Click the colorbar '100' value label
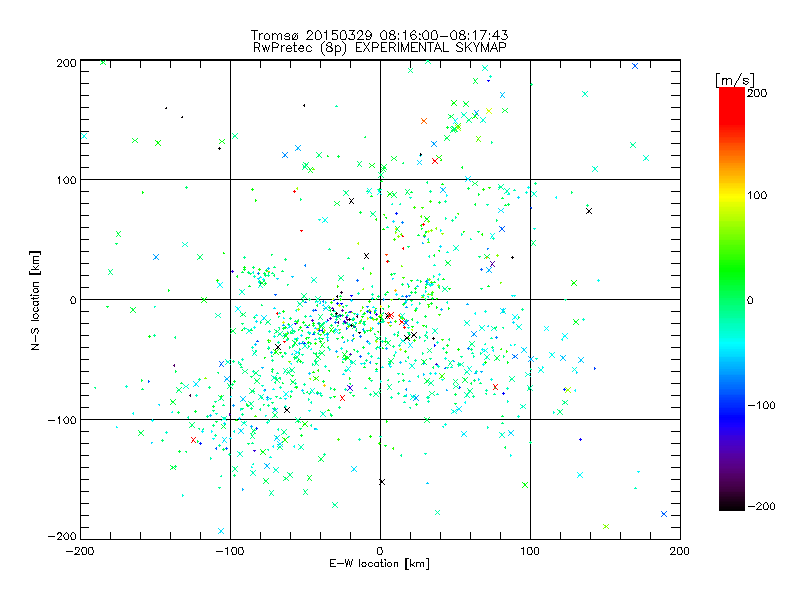This screenshot has height=600, width=800. coord(757,195)
